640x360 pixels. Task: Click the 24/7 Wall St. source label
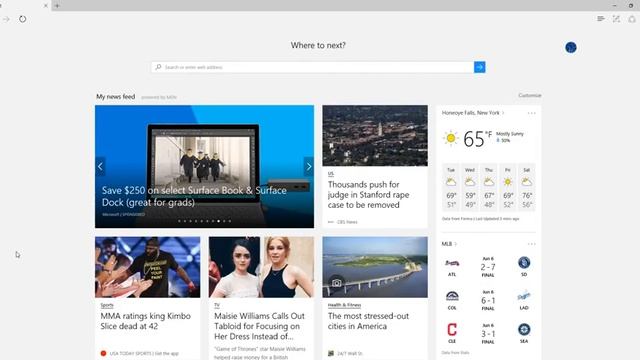350,353
